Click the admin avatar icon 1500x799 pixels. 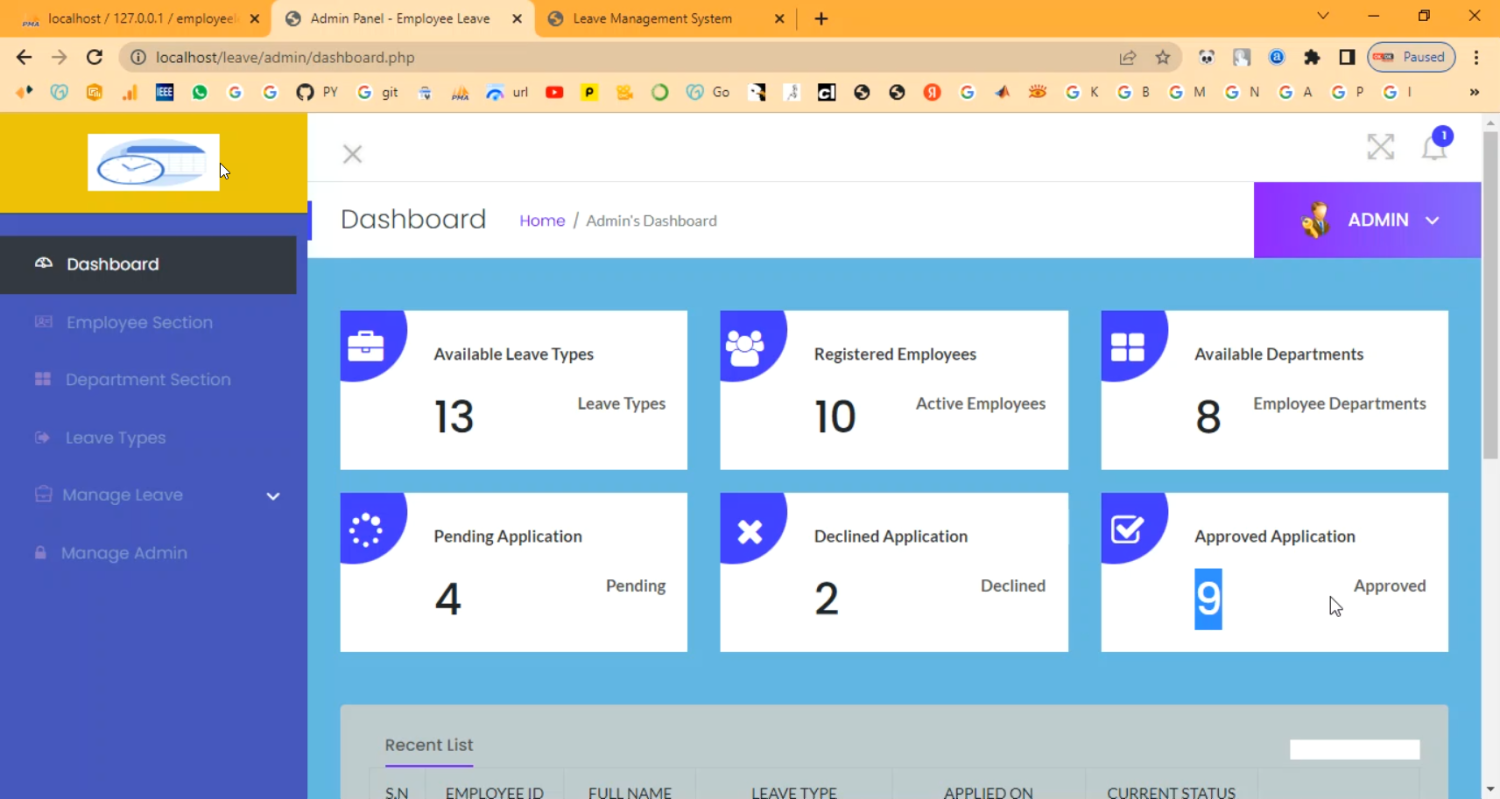tap(1315, 220)
